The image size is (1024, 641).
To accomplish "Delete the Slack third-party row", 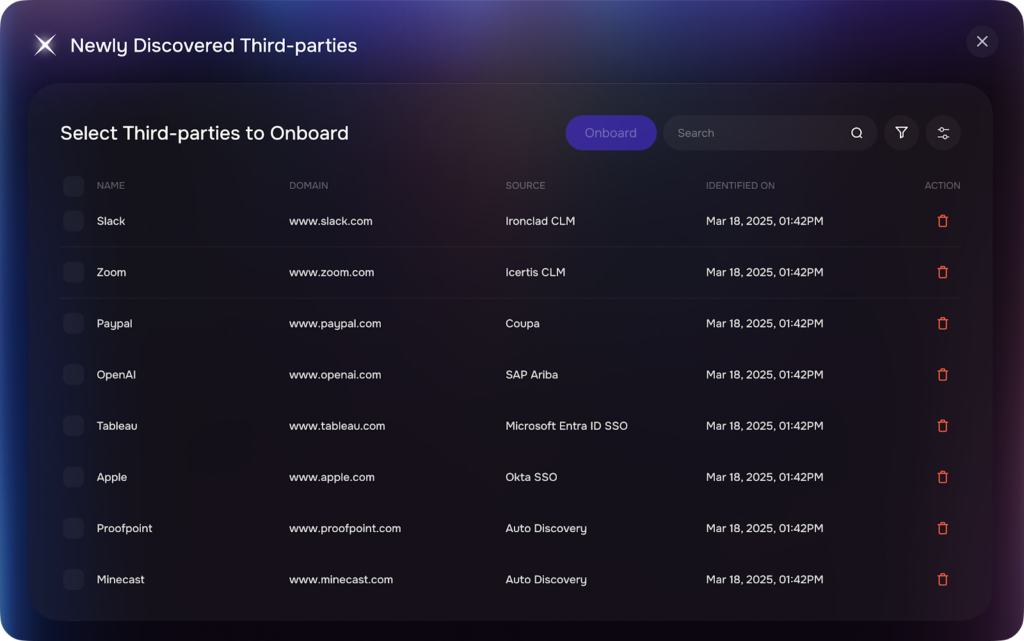I will (x=942, y=221).
